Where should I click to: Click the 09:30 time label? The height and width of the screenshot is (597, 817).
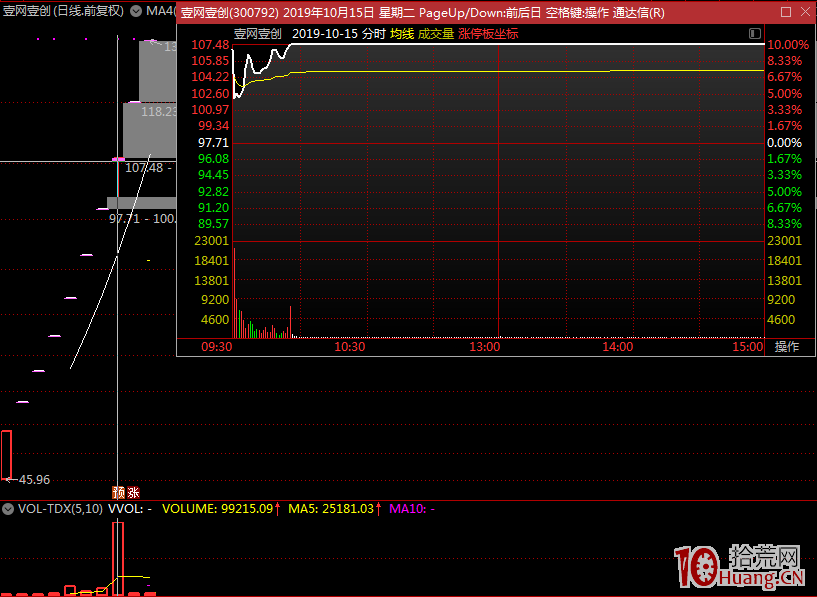[x=217, y=347]
